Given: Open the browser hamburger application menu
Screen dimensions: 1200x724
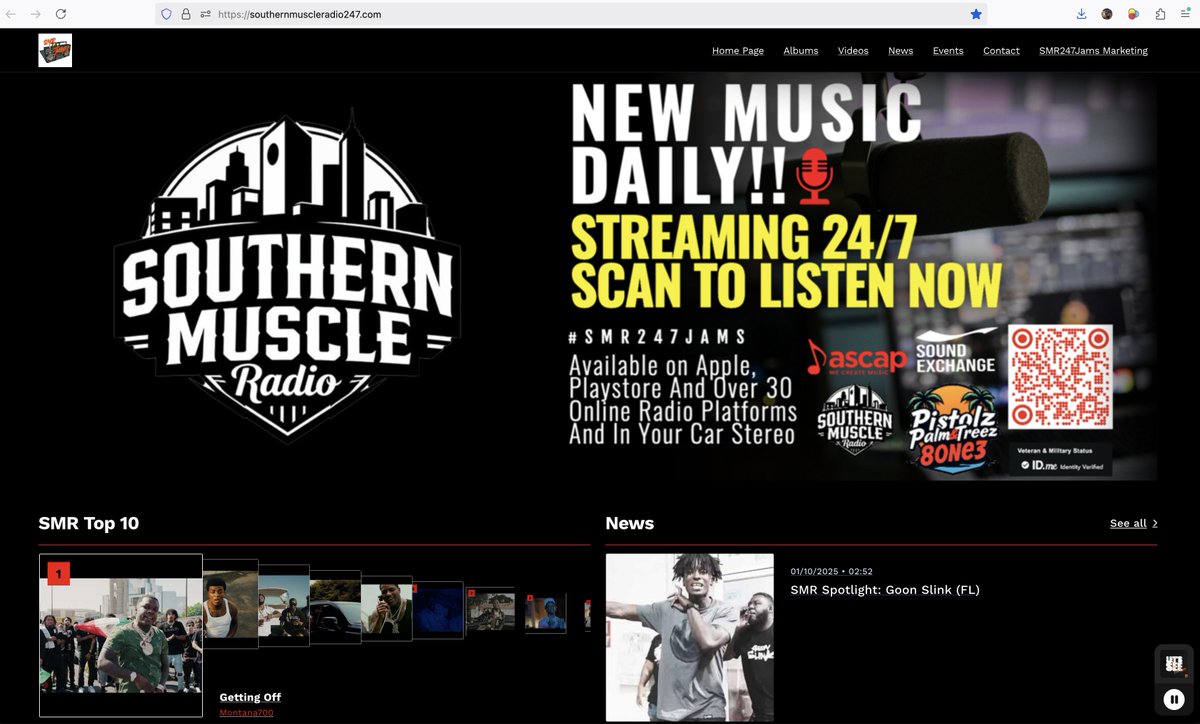Looking at the screenshot, I should [x=1186, y=14].
